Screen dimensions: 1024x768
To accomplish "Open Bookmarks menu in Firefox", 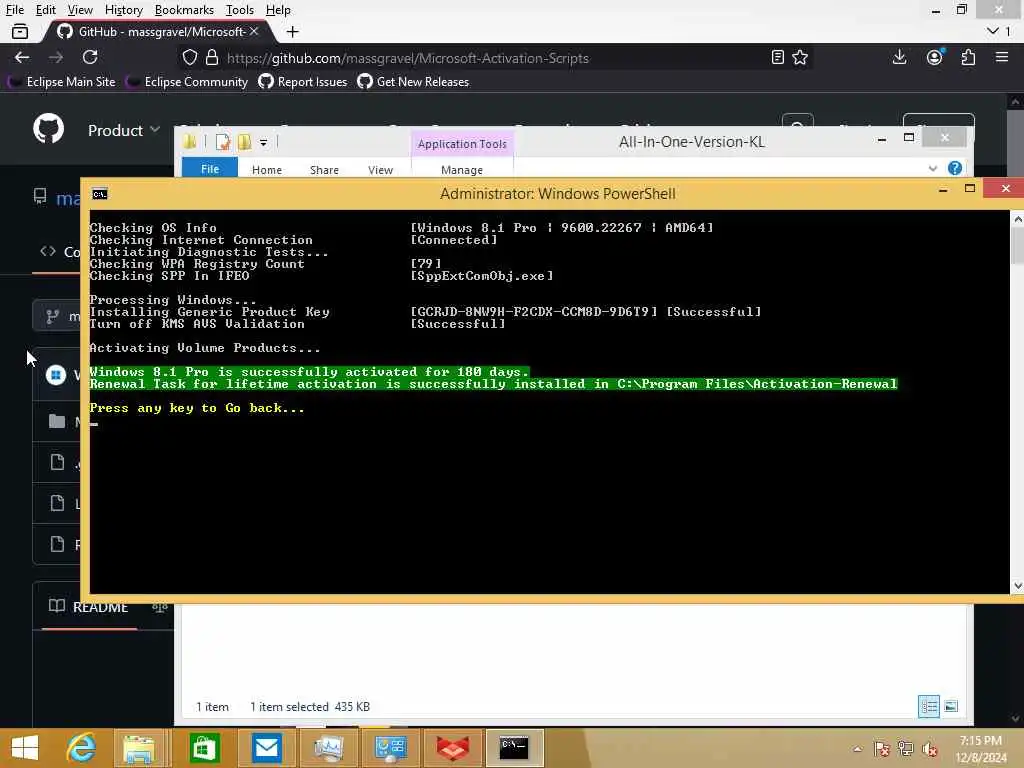I will (184, 10).
